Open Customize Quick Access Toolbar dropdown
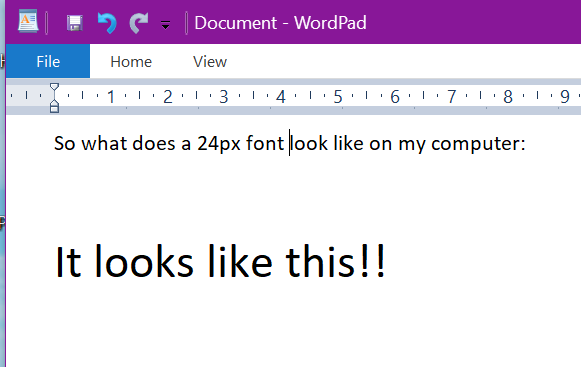Viewport: 581px width, 367px height. click(x=165, y=25)
